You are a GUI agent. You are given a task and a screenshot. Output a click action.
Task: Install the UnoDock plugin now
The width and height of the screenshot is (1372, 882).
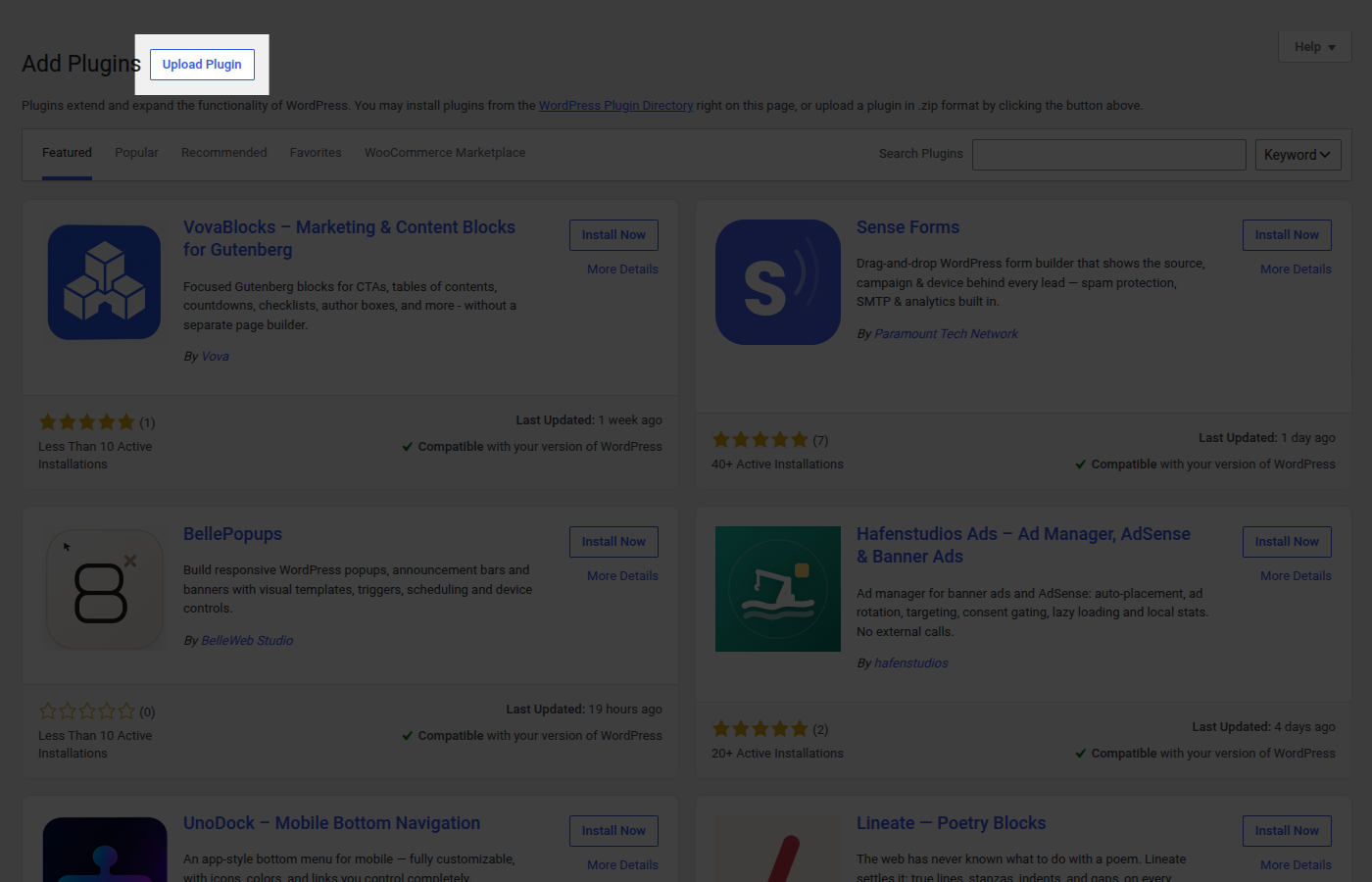(x=613, y=831)
